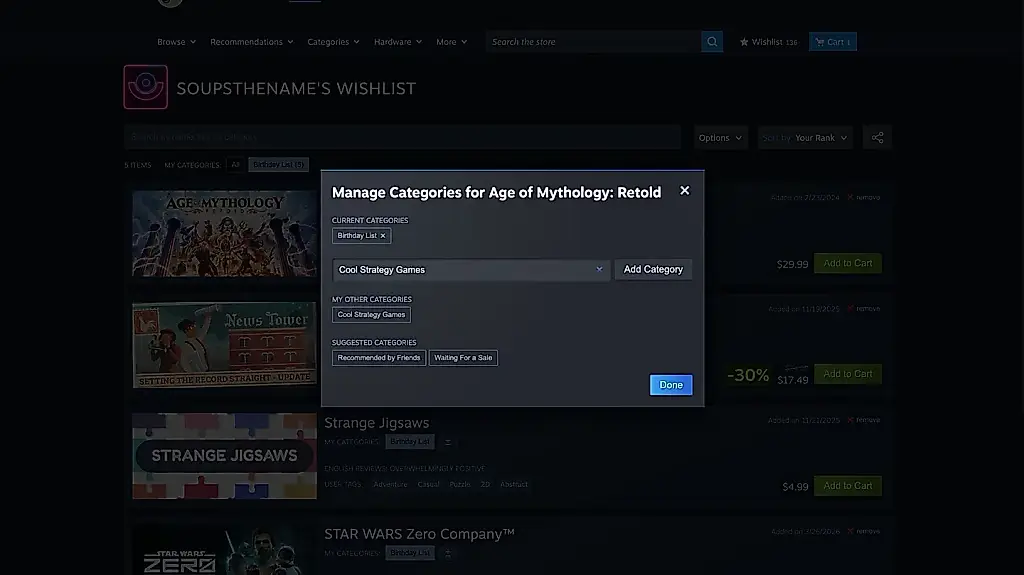Pick the Recommended by Friends suggestion
This screenshot has height=575, width=1024.
[379, 358]
